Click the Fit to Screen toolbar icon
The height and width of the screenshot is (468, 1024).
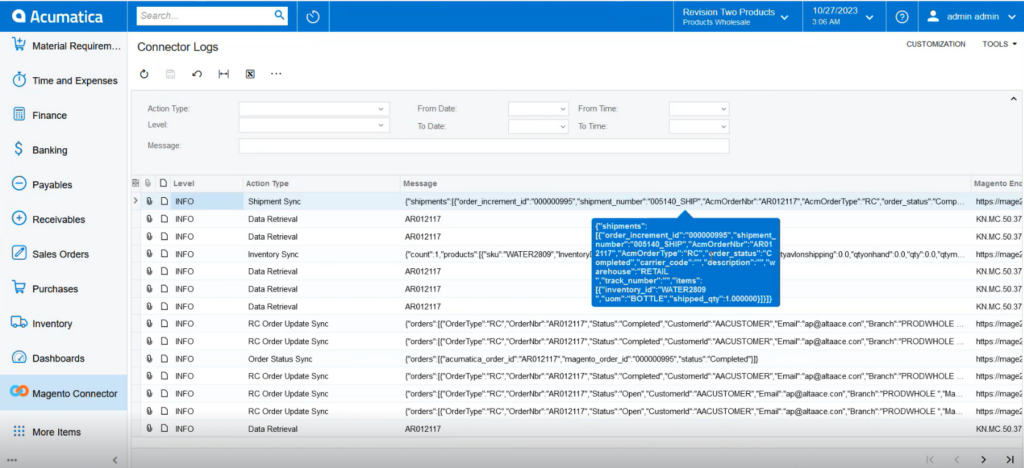223,74
